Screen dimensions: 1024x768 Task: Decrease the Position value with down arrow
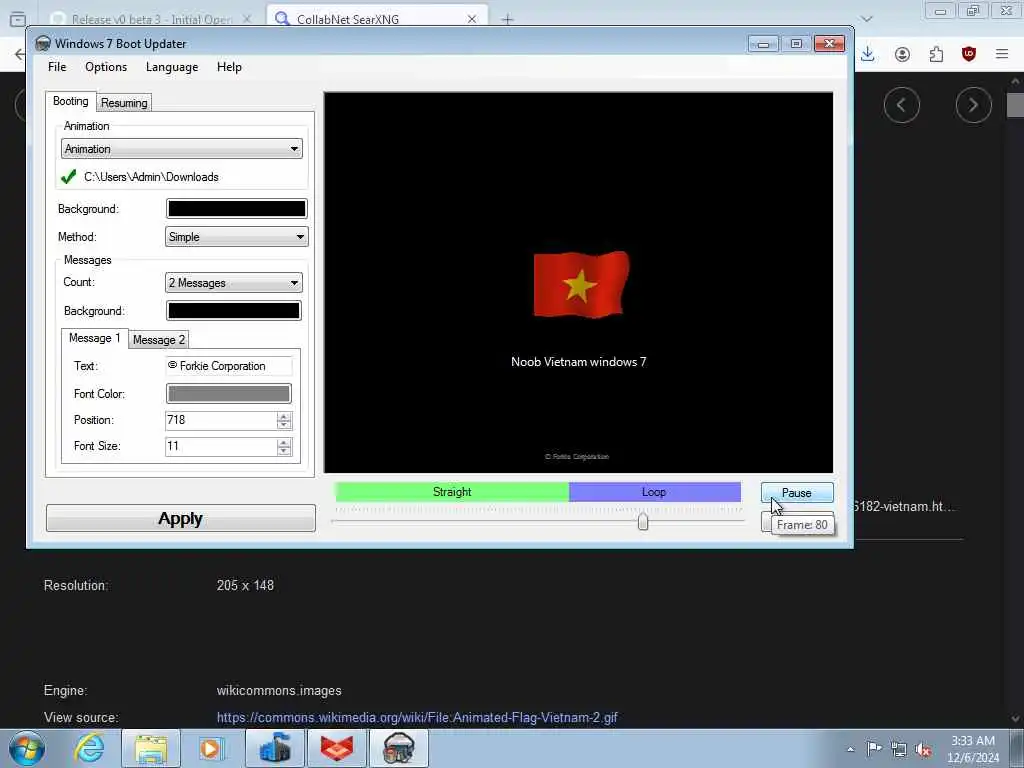(283, 424)
